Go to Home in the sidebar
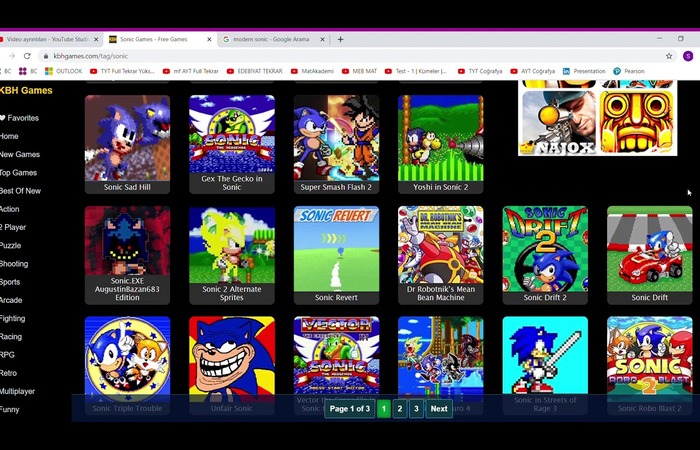The height and width of the screenshot is (450, 700). coord(9,136)
